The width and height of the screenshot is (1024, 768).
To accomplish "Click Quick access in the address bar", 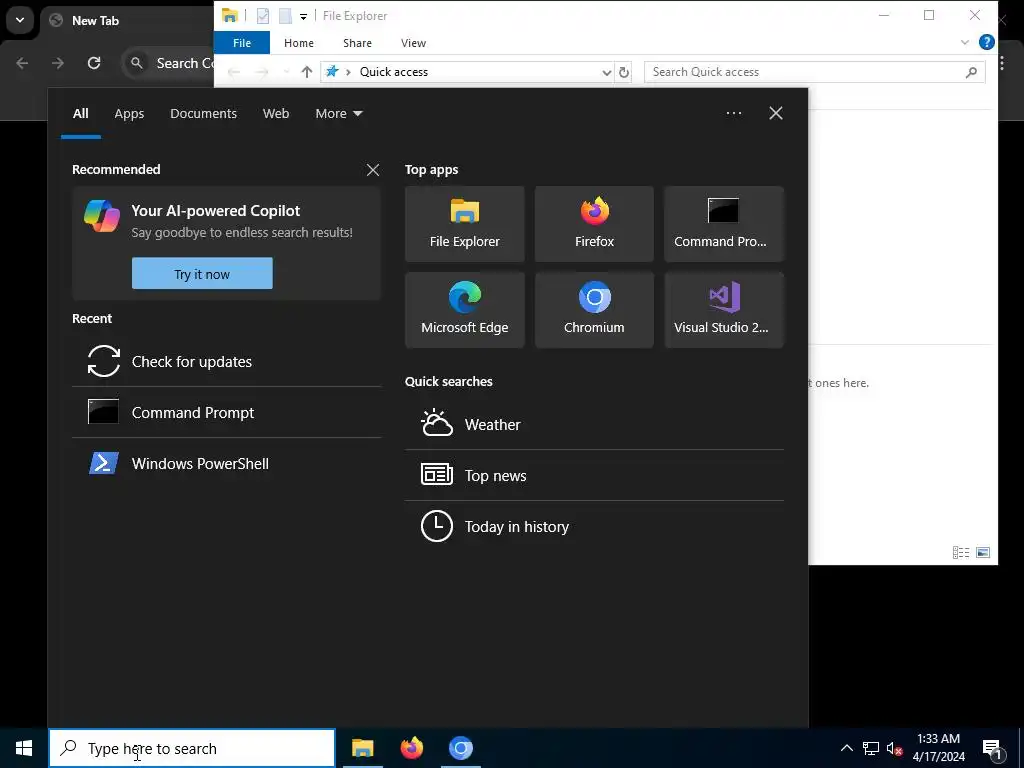I will 394,72.
